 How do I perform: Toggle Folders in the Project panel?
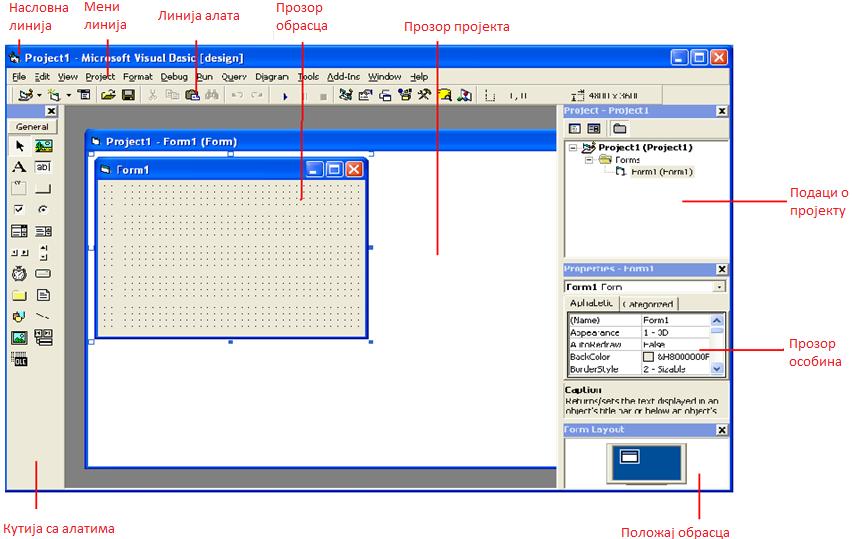click(619, 129)
